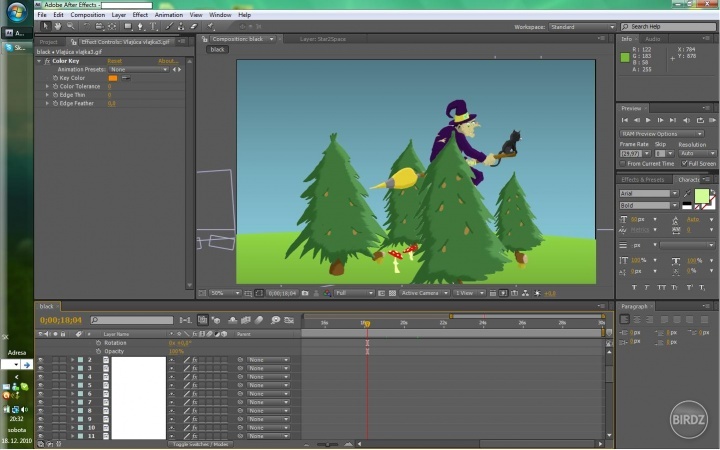This screenshot has height=450, width=720.
Task: Open the Animation Presets dropdown
Action: click(139, 69)
